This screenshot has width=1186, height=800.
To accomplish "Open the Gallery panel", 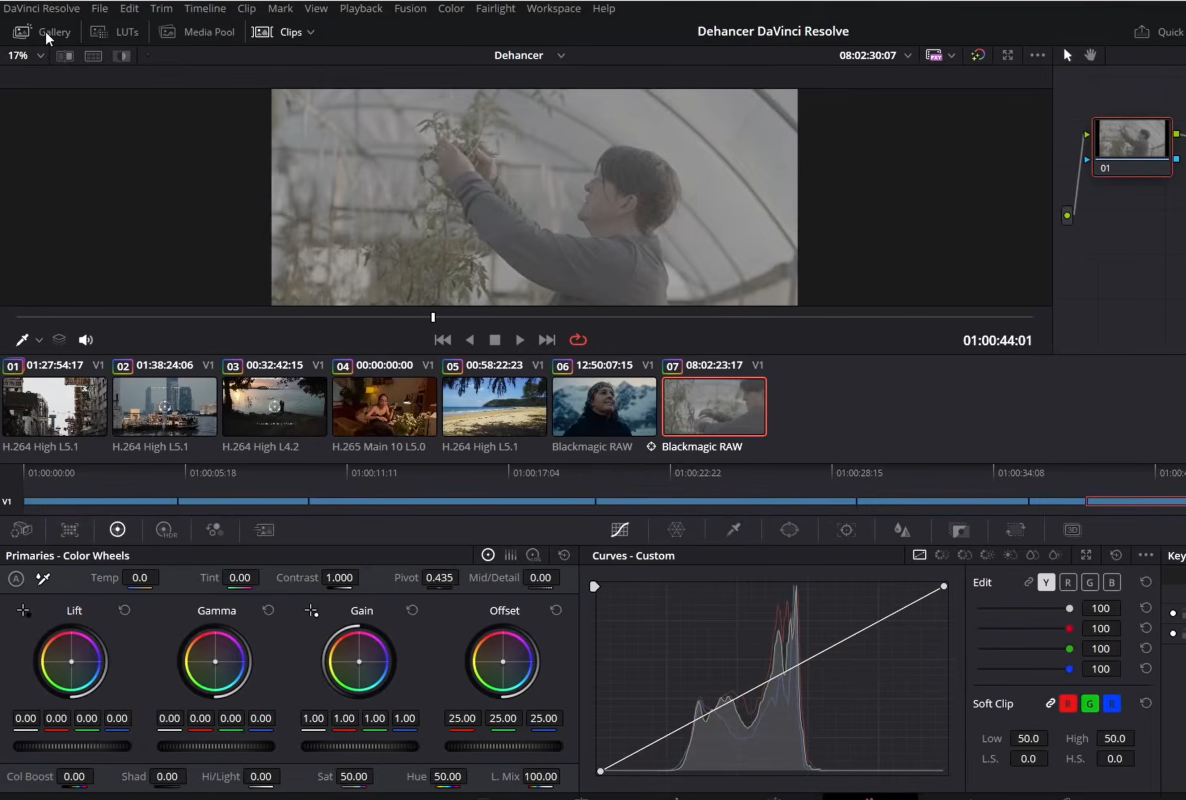I will click(42, 32).
